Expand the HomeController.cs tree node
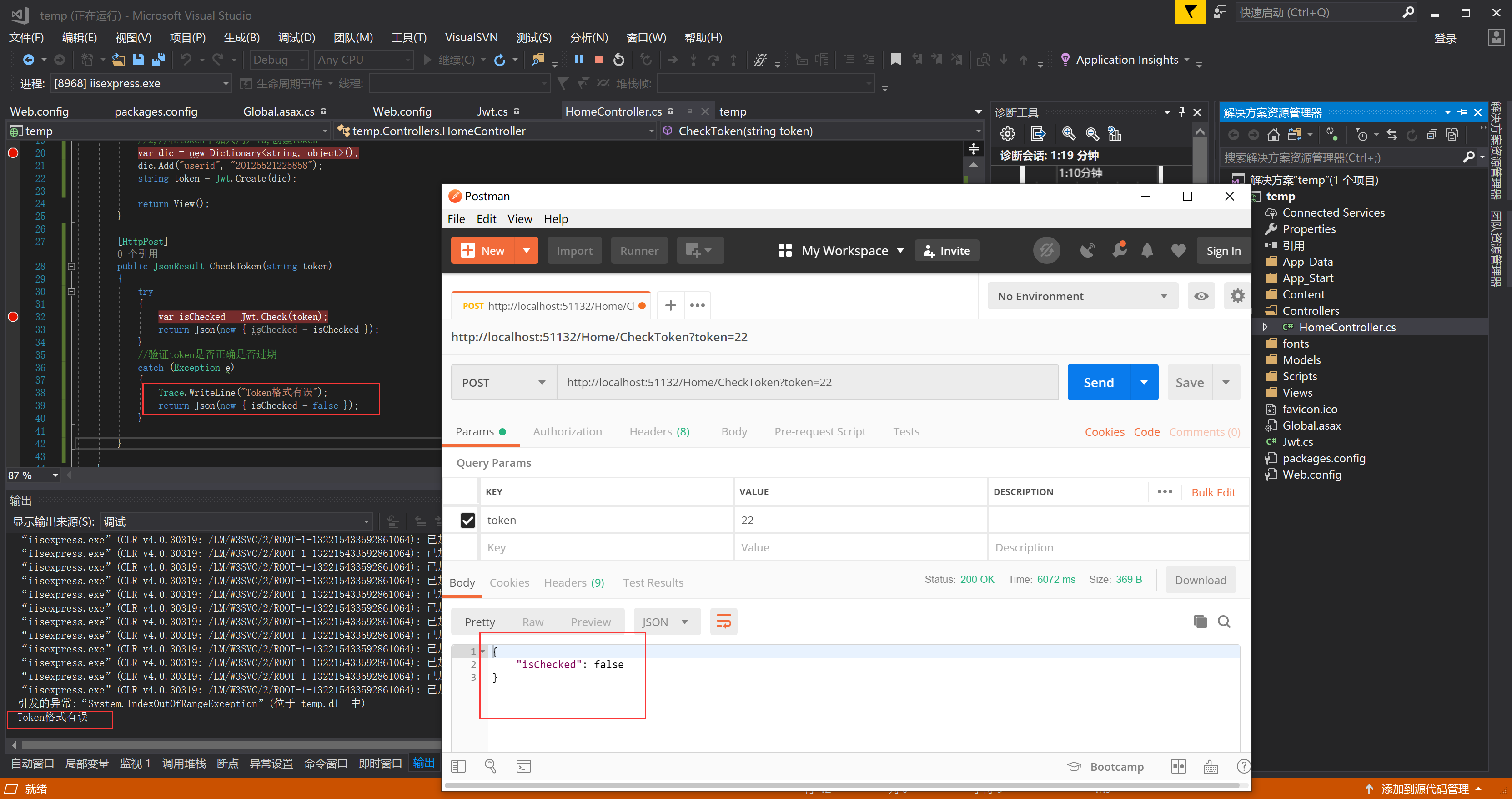The height and width of the screenshot is (799, 1512). click(1265, 327)
